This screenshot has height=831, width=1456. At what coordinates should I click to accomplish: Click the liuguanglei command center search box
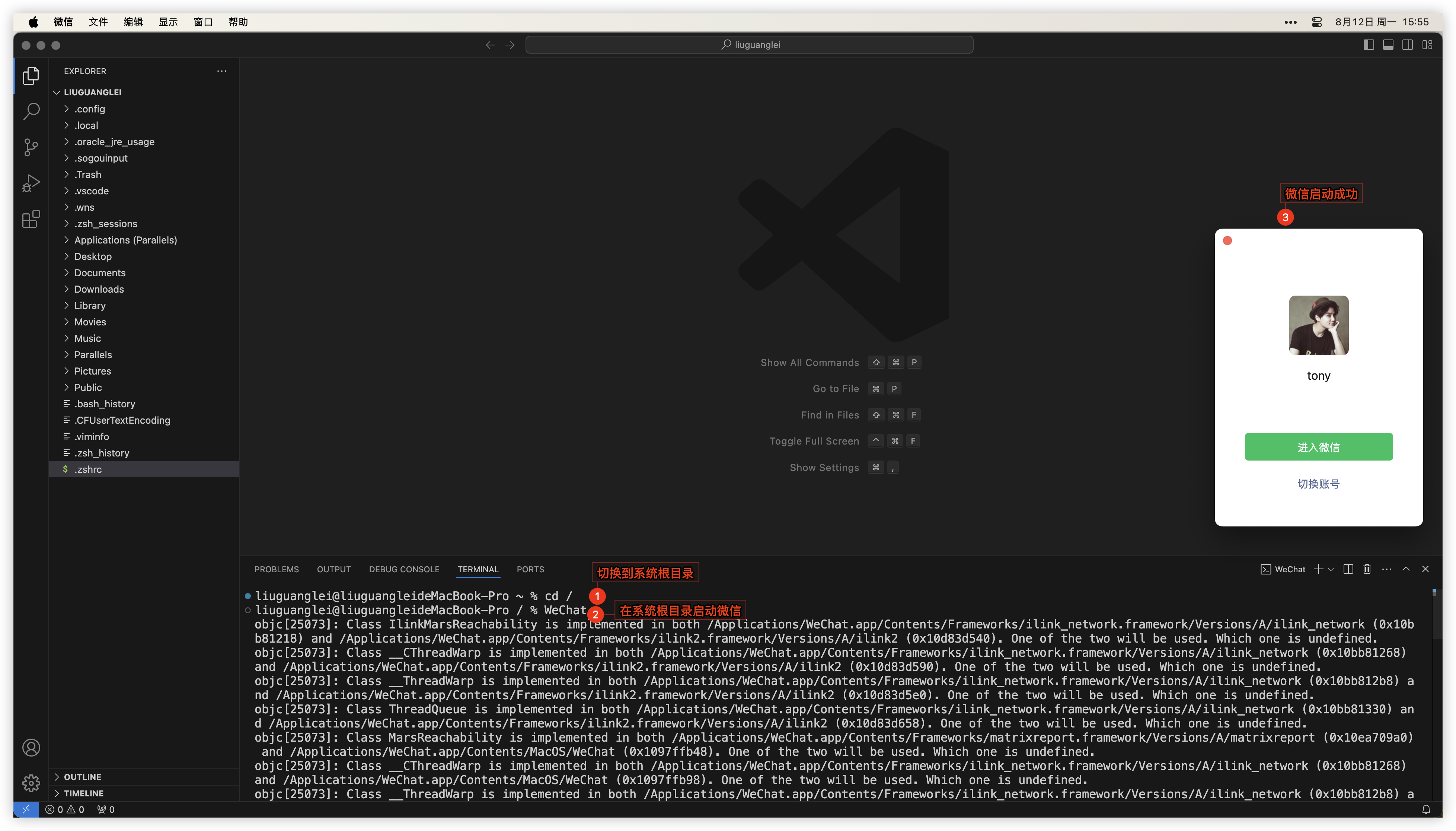[749, 45]
